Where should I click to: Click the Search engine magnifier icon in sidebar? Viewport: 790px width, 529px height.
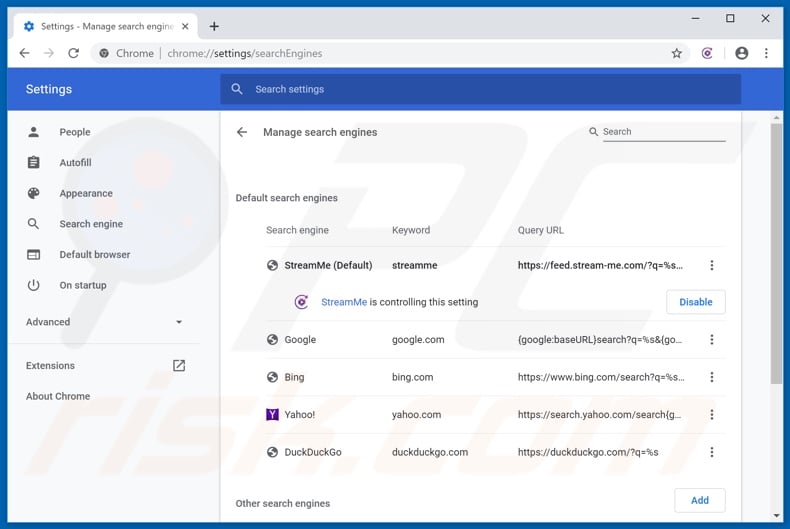[33, 224]
